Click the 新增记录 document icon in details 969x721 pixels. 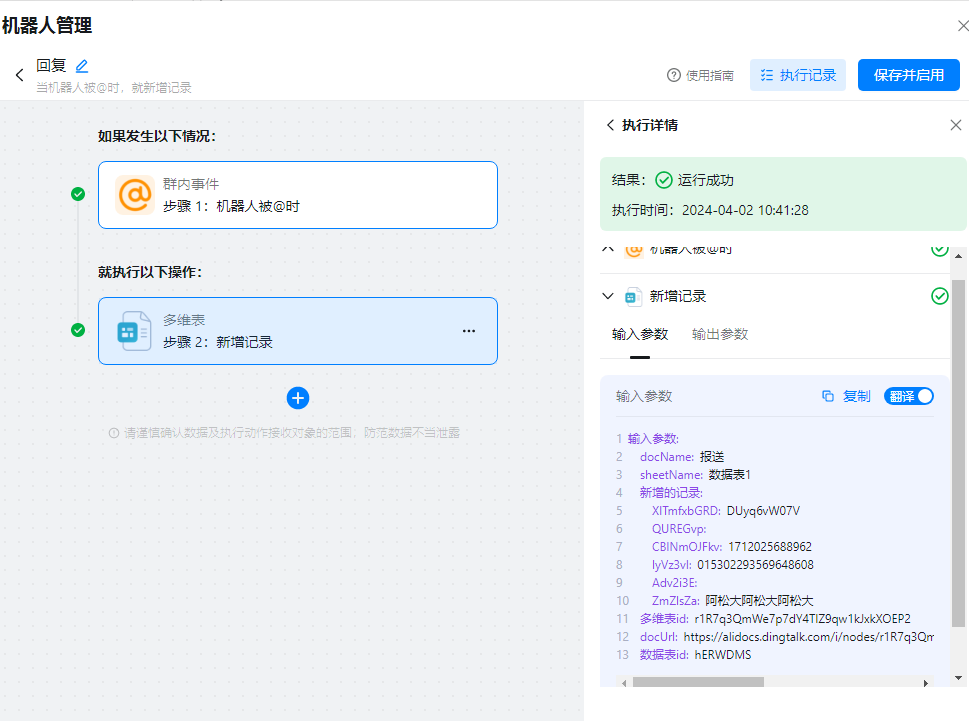pos(633,297)
